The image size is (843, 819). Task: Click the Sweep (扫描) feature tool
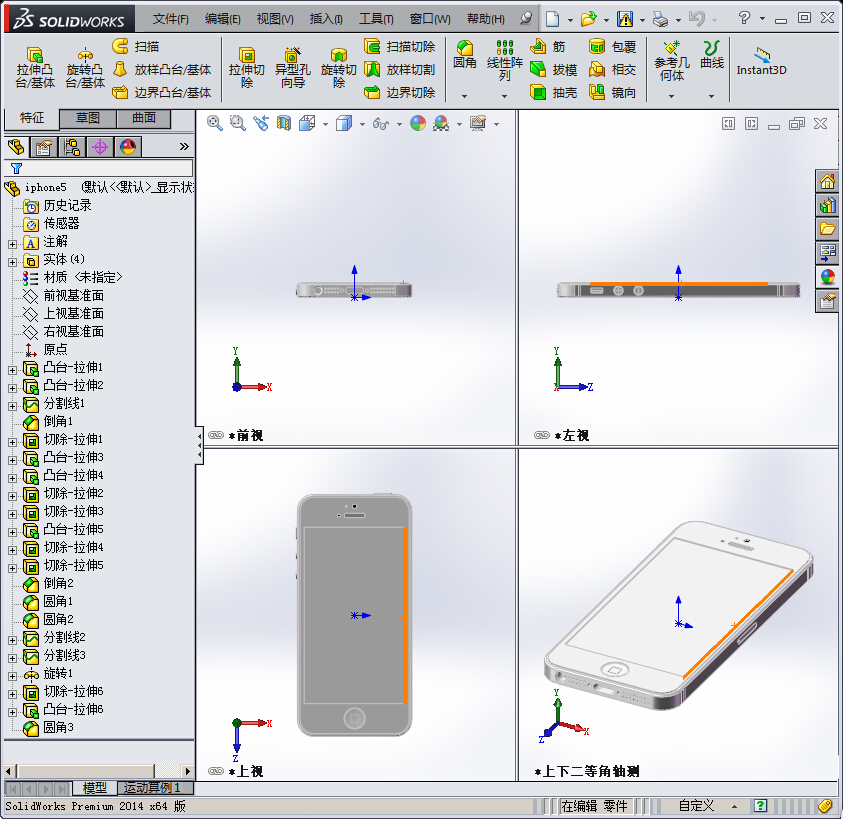click(x=135, y=46)
